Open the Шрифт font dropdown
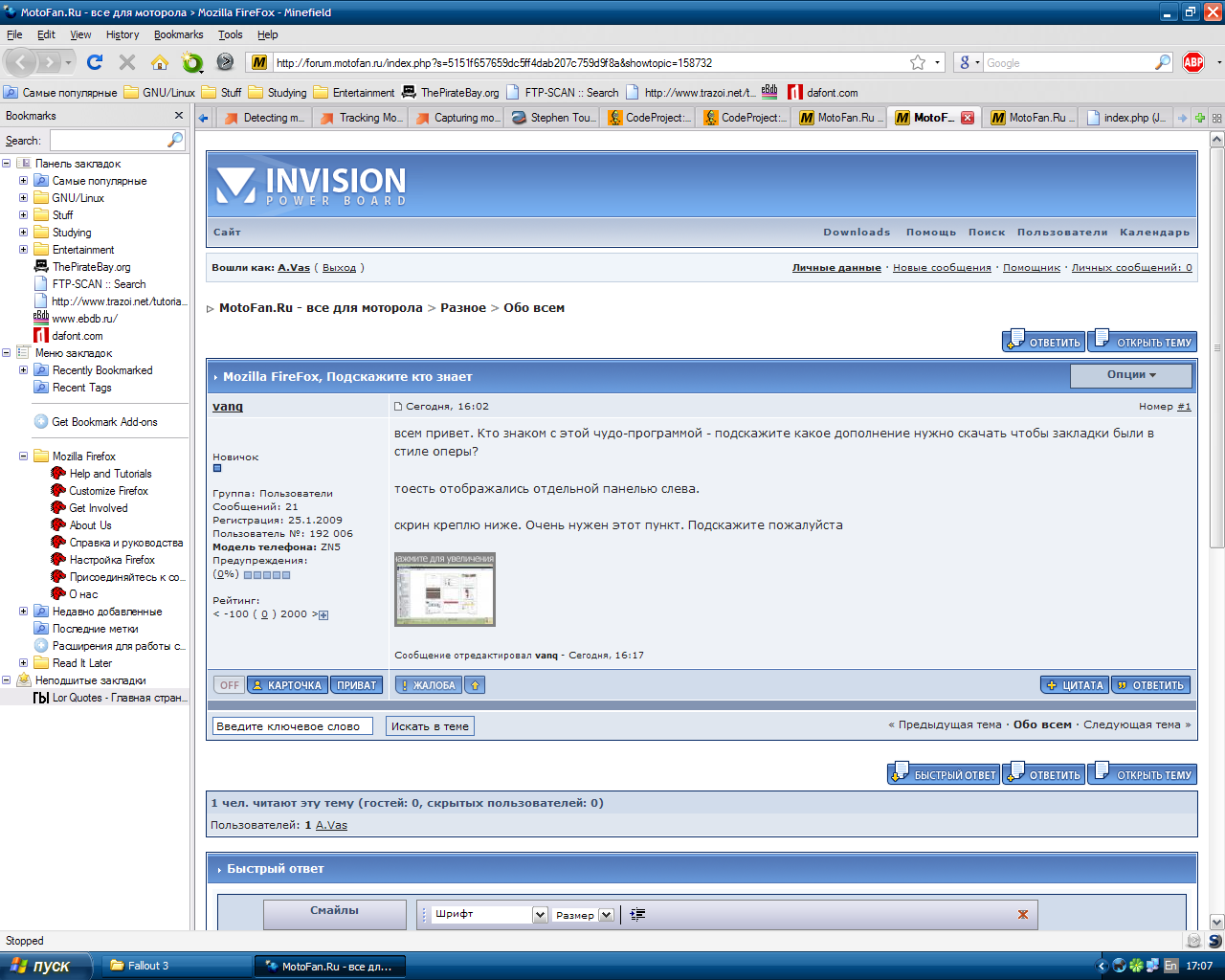The height and width of the screenshot is (980, 1225). pyautogui.click(x=490, y=915)
